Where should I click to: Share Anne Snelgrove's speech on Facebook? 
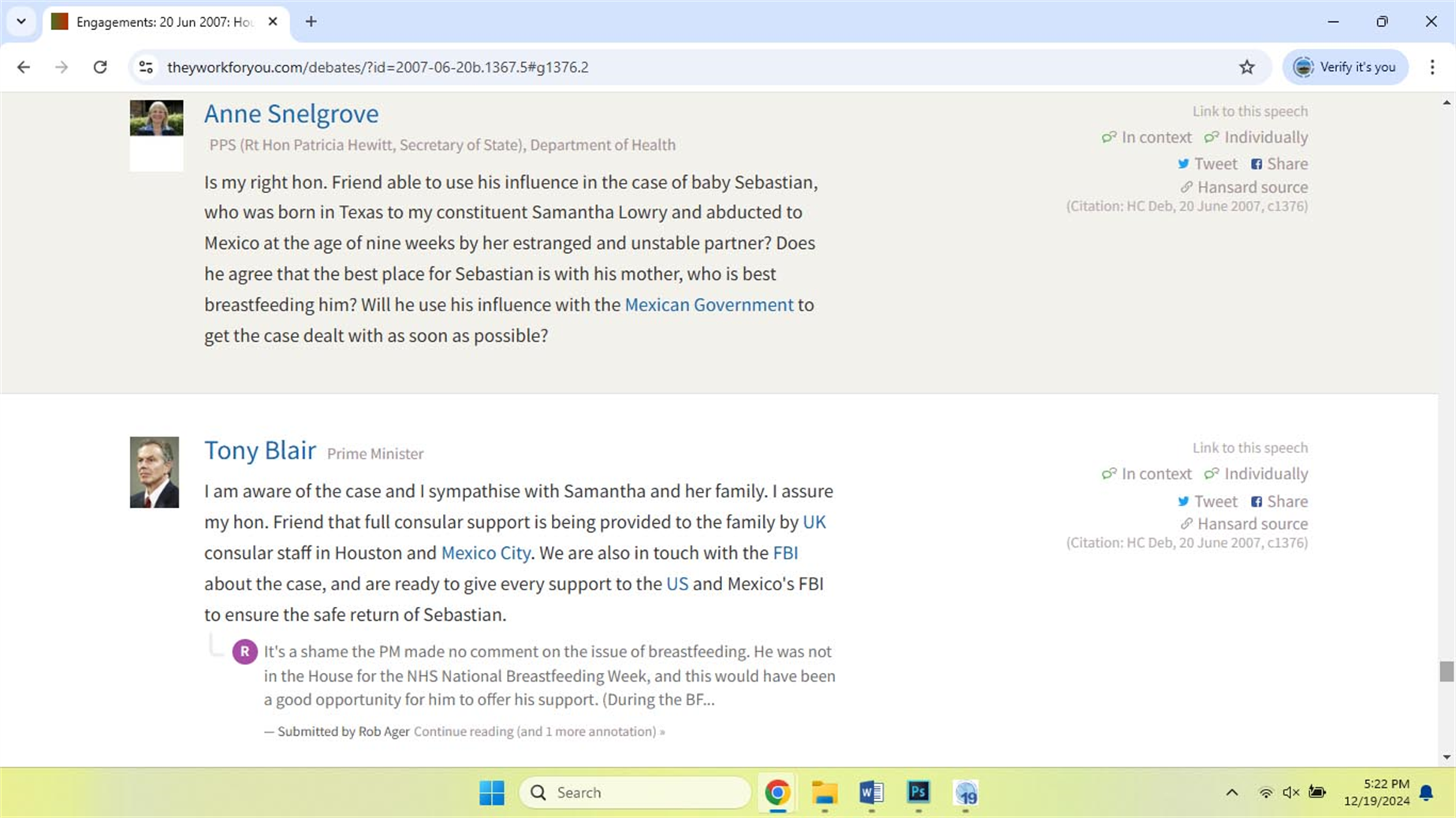(x=1279, y=163)
